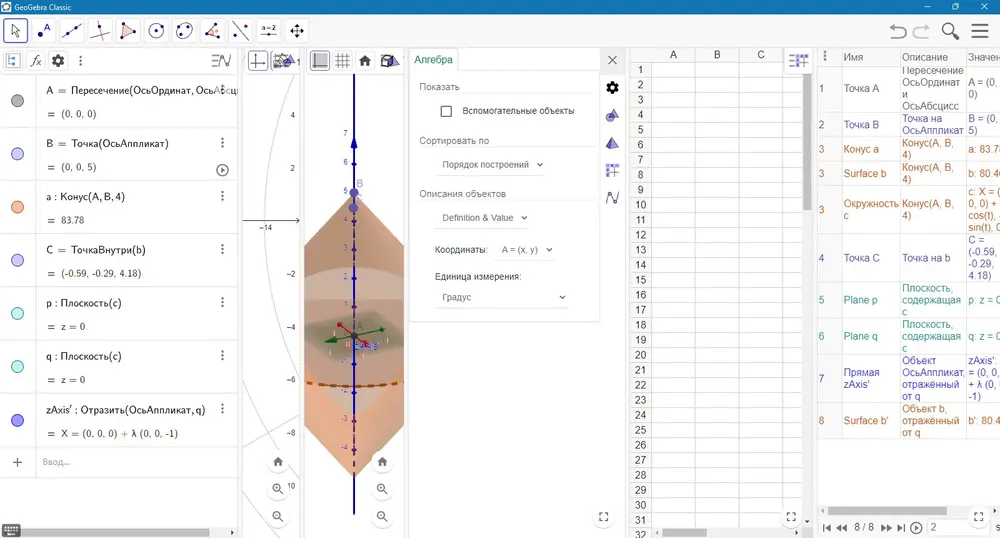The image size is (1000, 538).
Task: Select the Move Graphics View tool
Action: coord(297,31)
